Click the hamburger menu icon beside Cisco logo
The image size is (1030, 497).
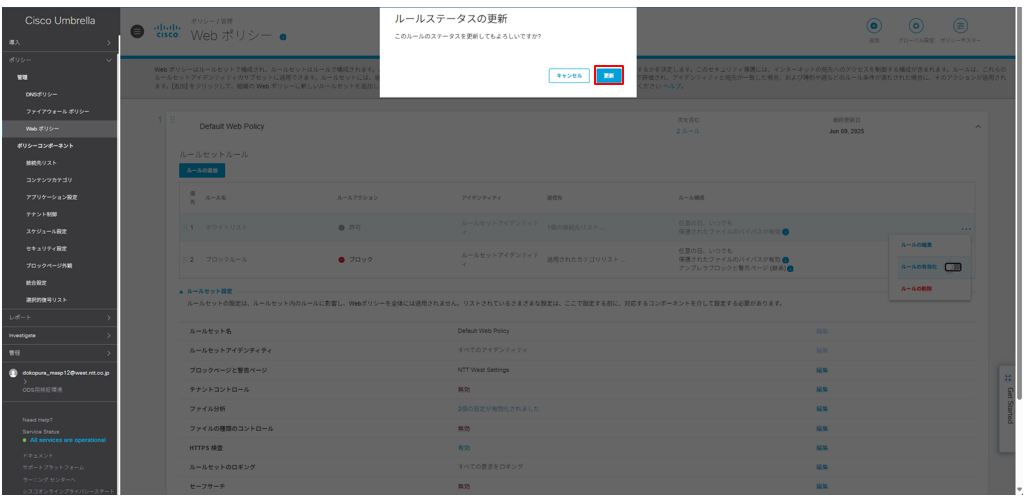[x=137, y=32]
